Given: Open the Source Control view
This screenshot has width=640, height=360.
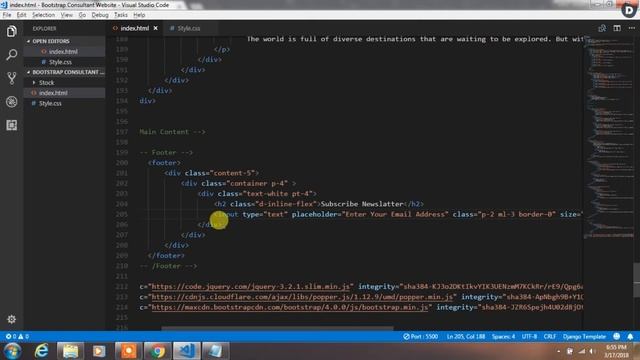Looking at the screenshot, I should pos(11,78).
